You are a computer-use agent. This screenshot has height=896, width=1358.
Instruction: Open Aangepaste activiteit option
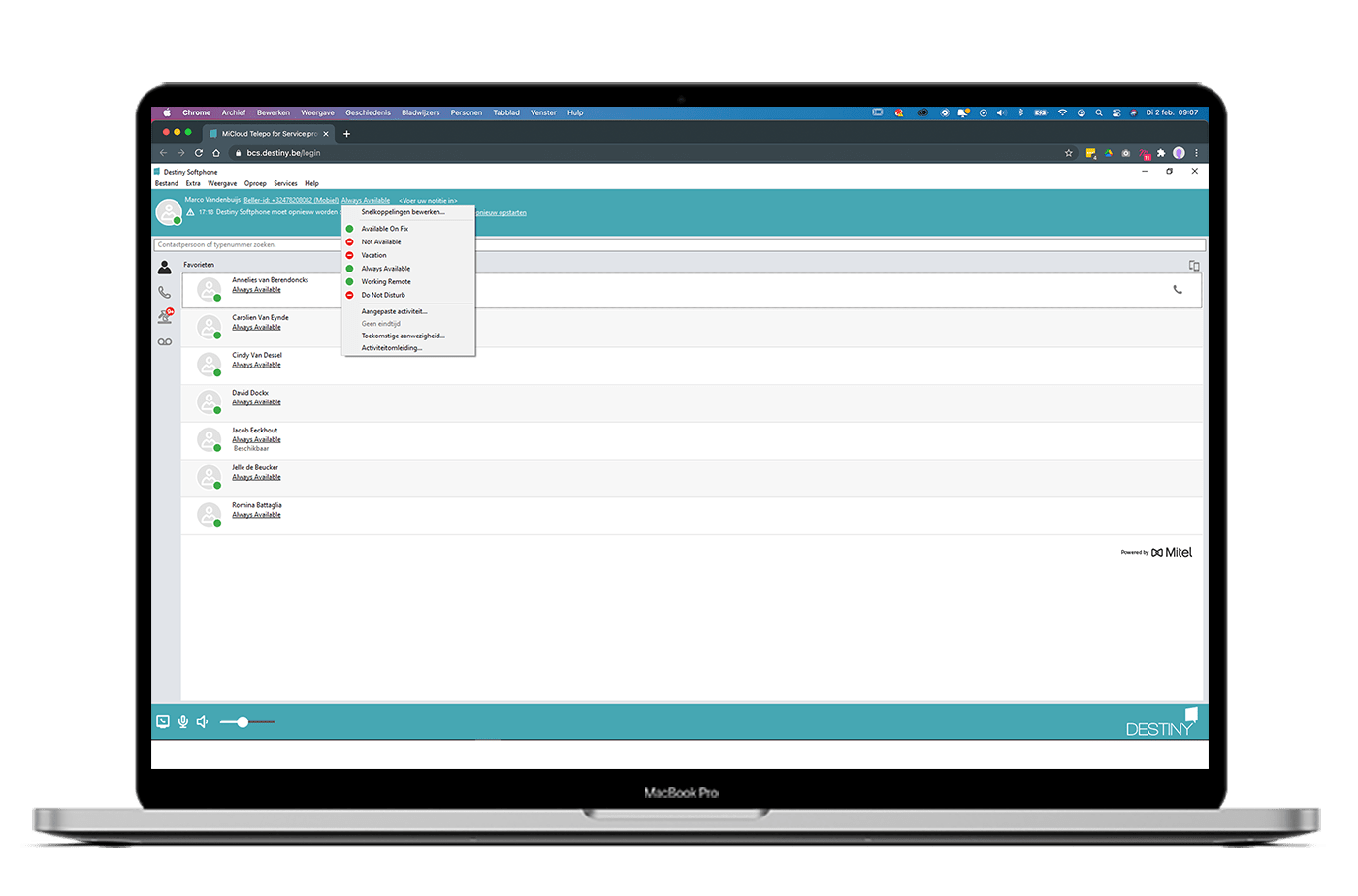pyautogui.click(x=408, y=311)
